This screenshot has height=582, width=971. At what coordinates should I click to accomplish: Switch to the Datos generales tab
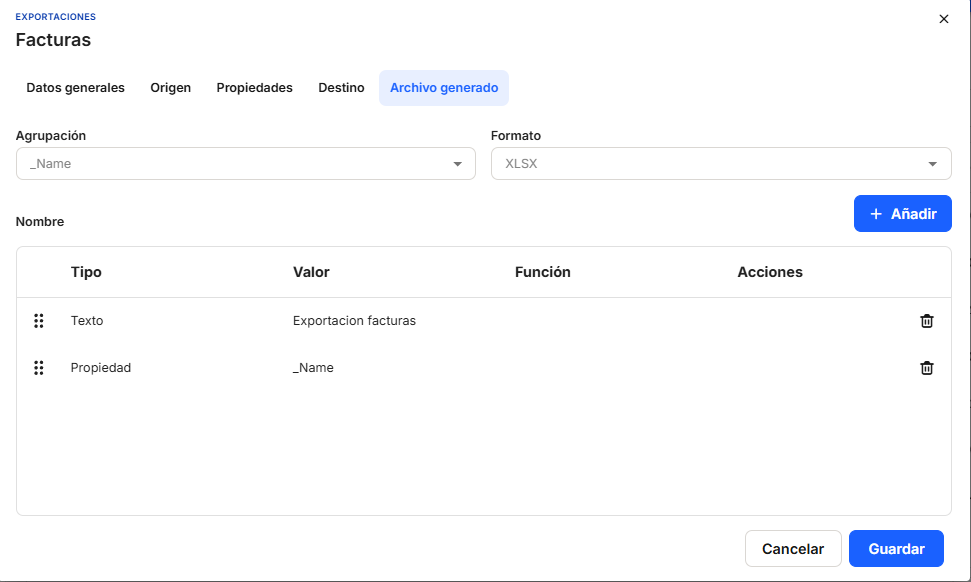[75, 88]
